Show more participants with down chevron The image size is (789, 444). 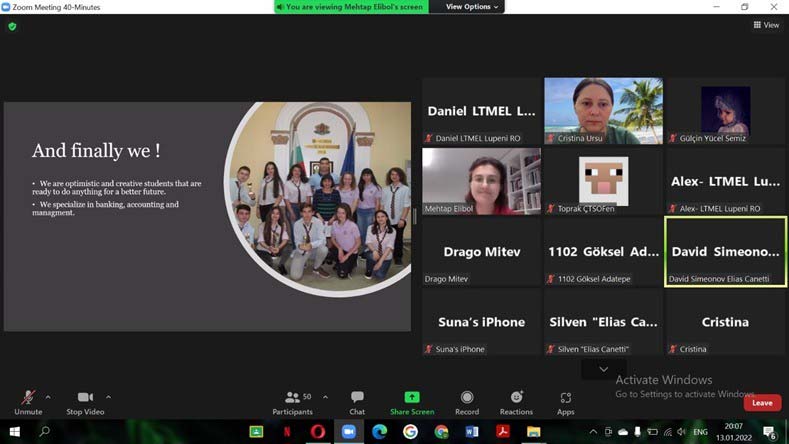pyautogui.click(x=603, y=369)
